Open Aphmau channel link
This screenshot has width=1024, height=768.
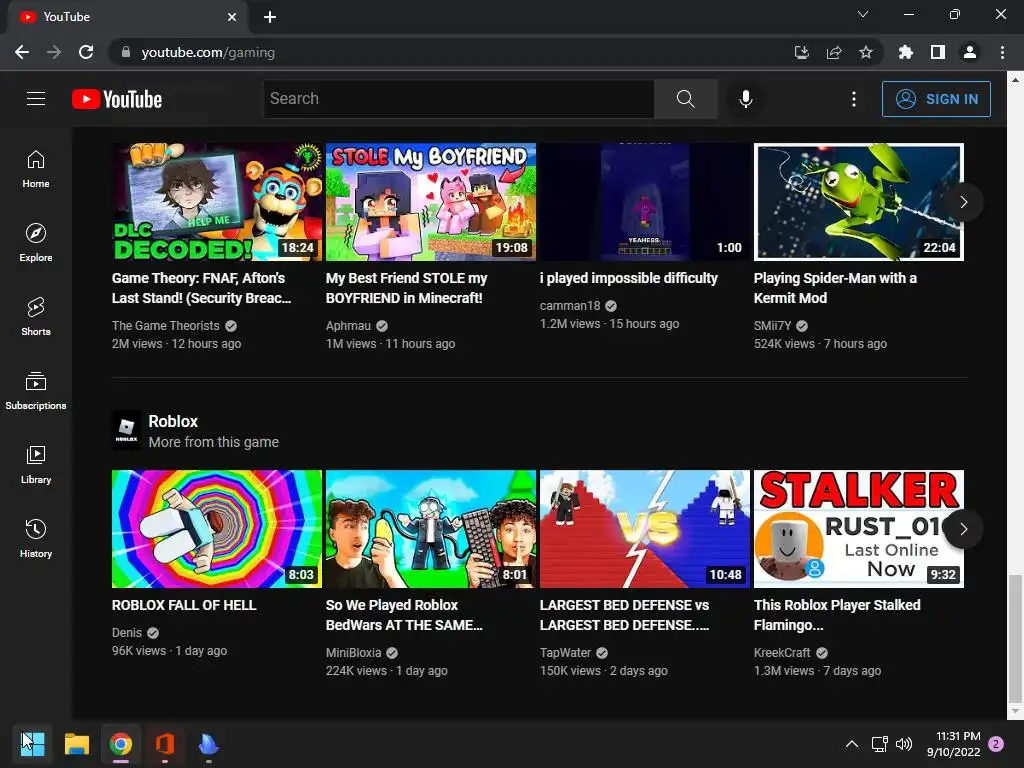point(348,325)
